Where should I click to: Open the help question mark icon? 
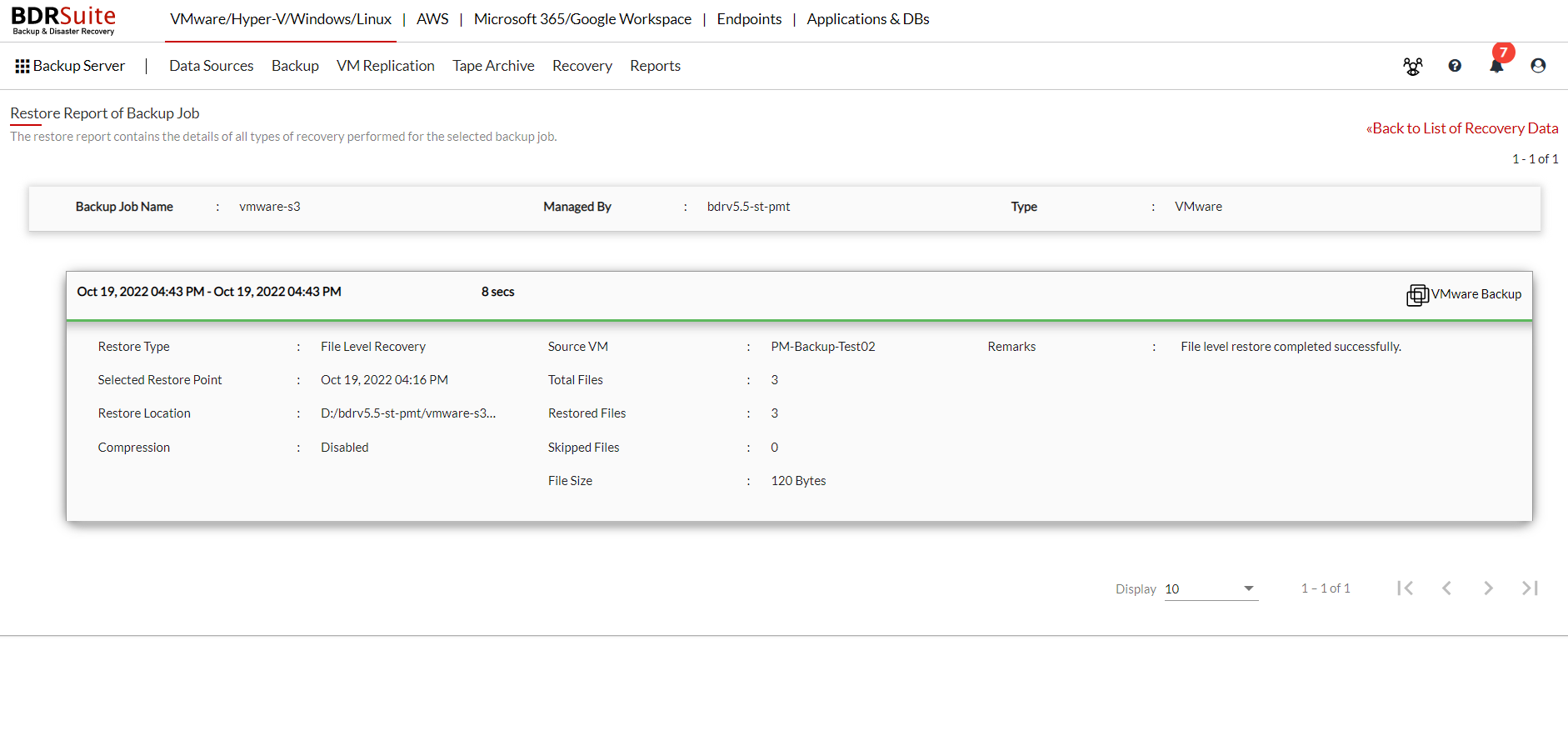pyautogui.click(x=1455, y=66)
